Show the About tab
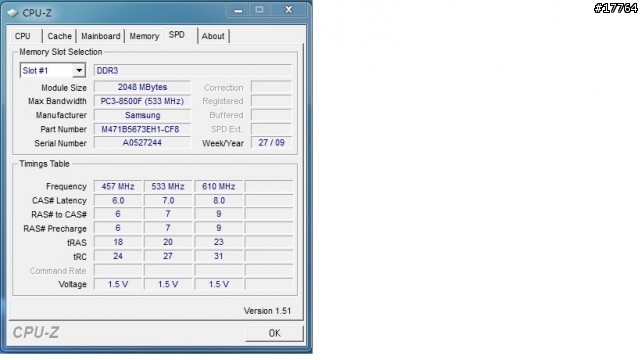The height and width of the screenshot is (360, 640). (x=213, y=36)
